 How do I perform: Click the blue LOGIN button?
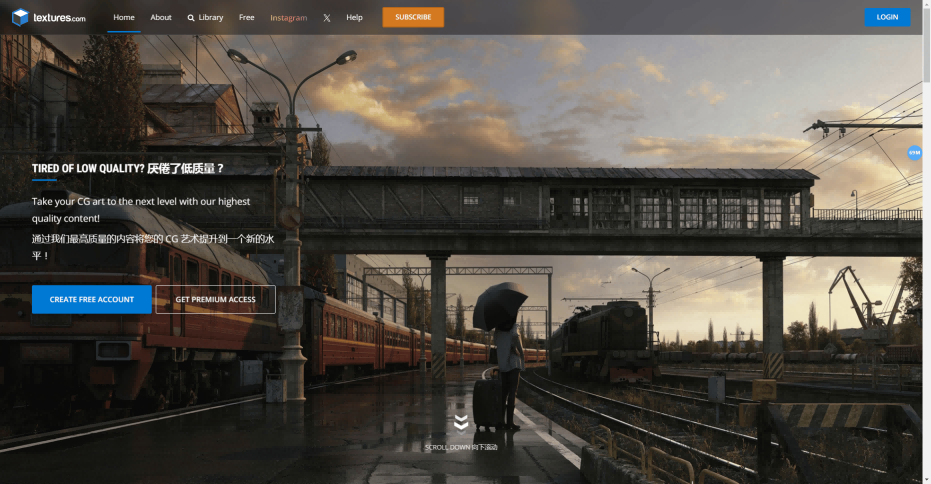pyautogui.click(x=886, y=17)
